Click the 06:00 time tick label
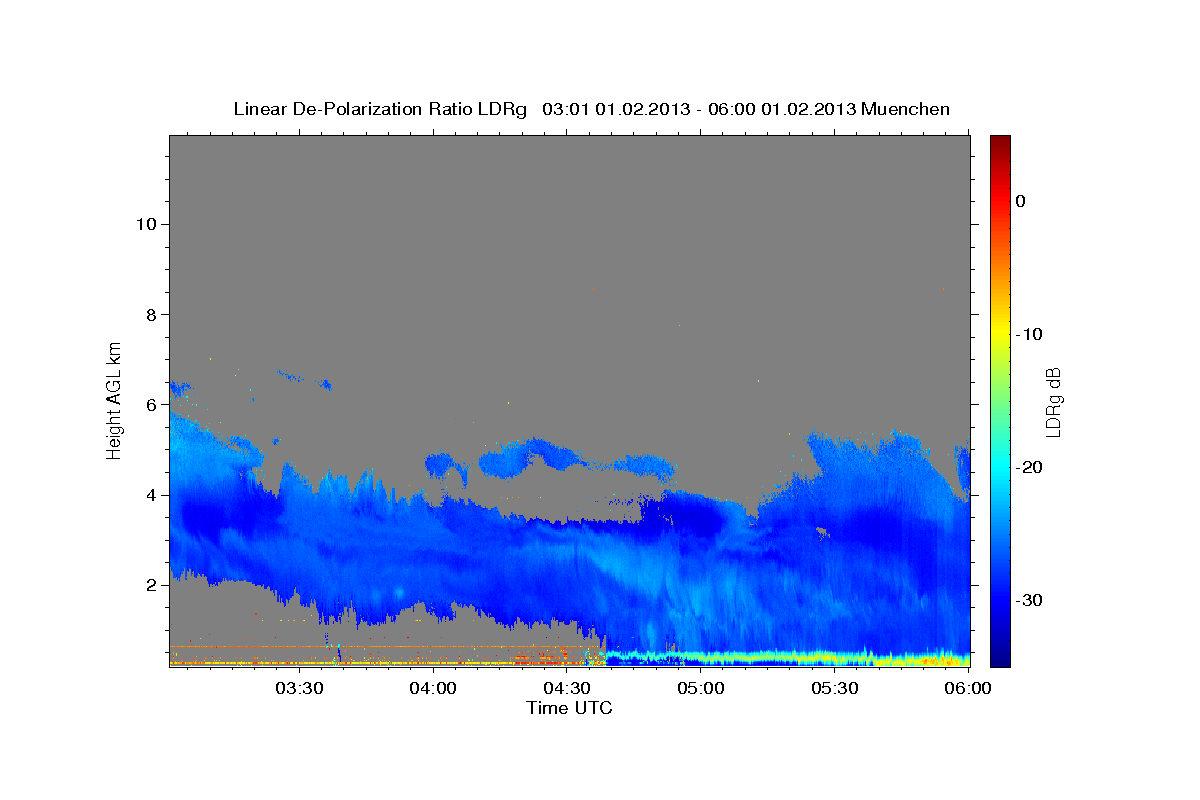 968,688
